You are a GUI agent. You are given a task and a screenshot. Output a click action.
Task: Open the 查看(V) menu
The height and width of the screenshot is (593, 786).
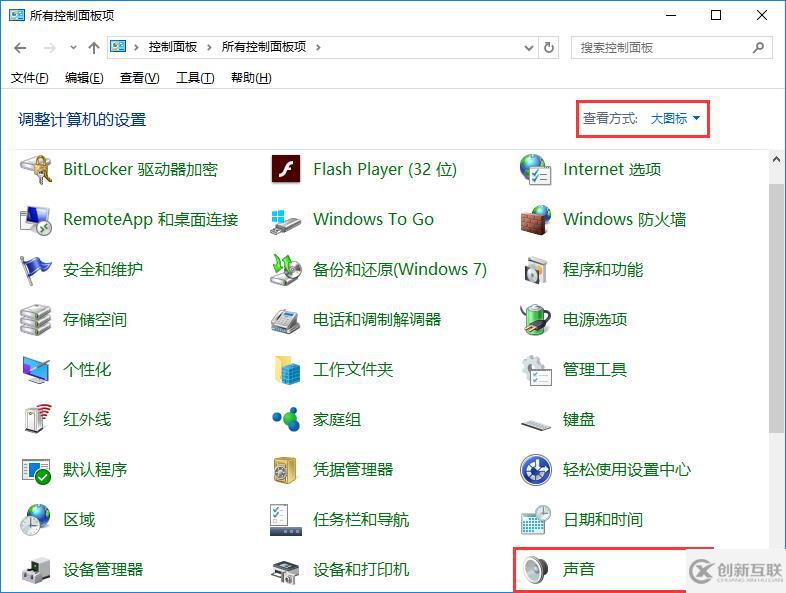click(x=139, y=78)
